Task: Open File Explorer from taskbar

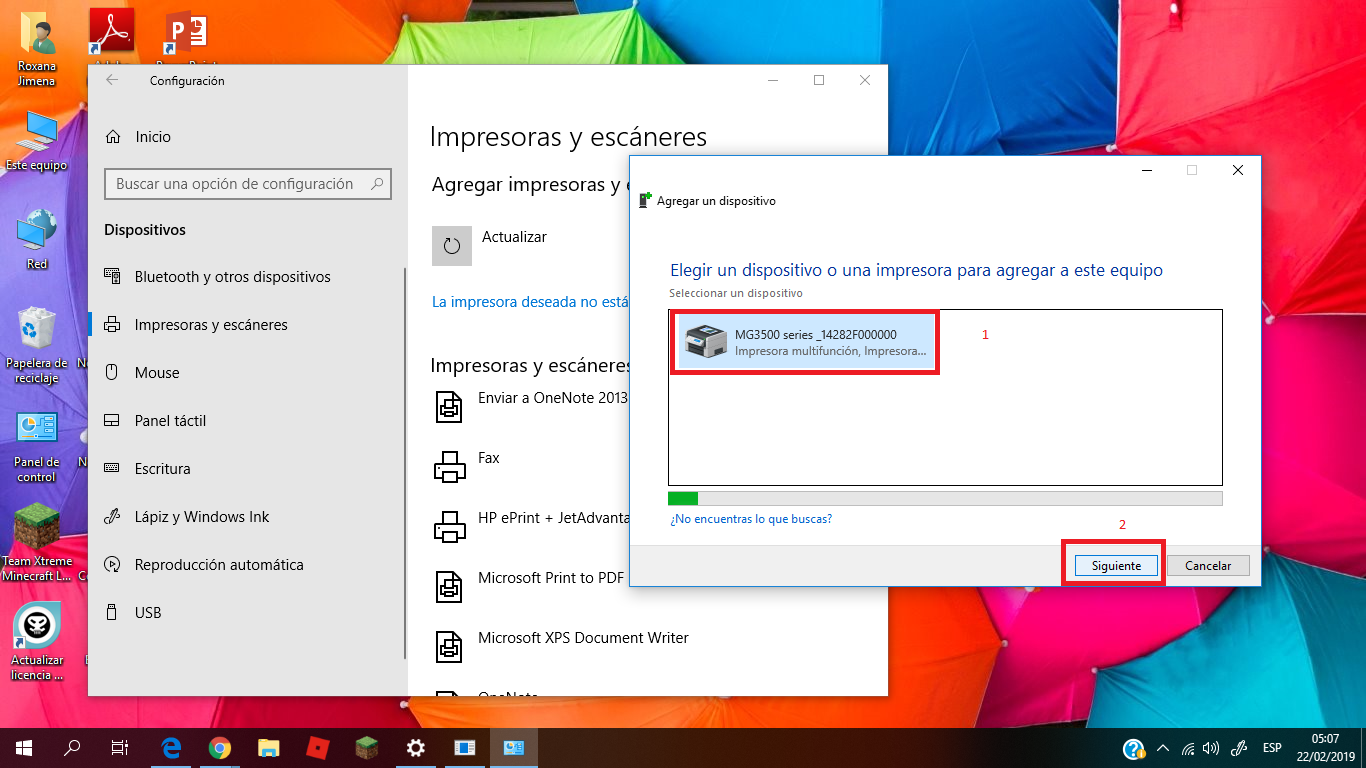Action: (x=268, y=748)
